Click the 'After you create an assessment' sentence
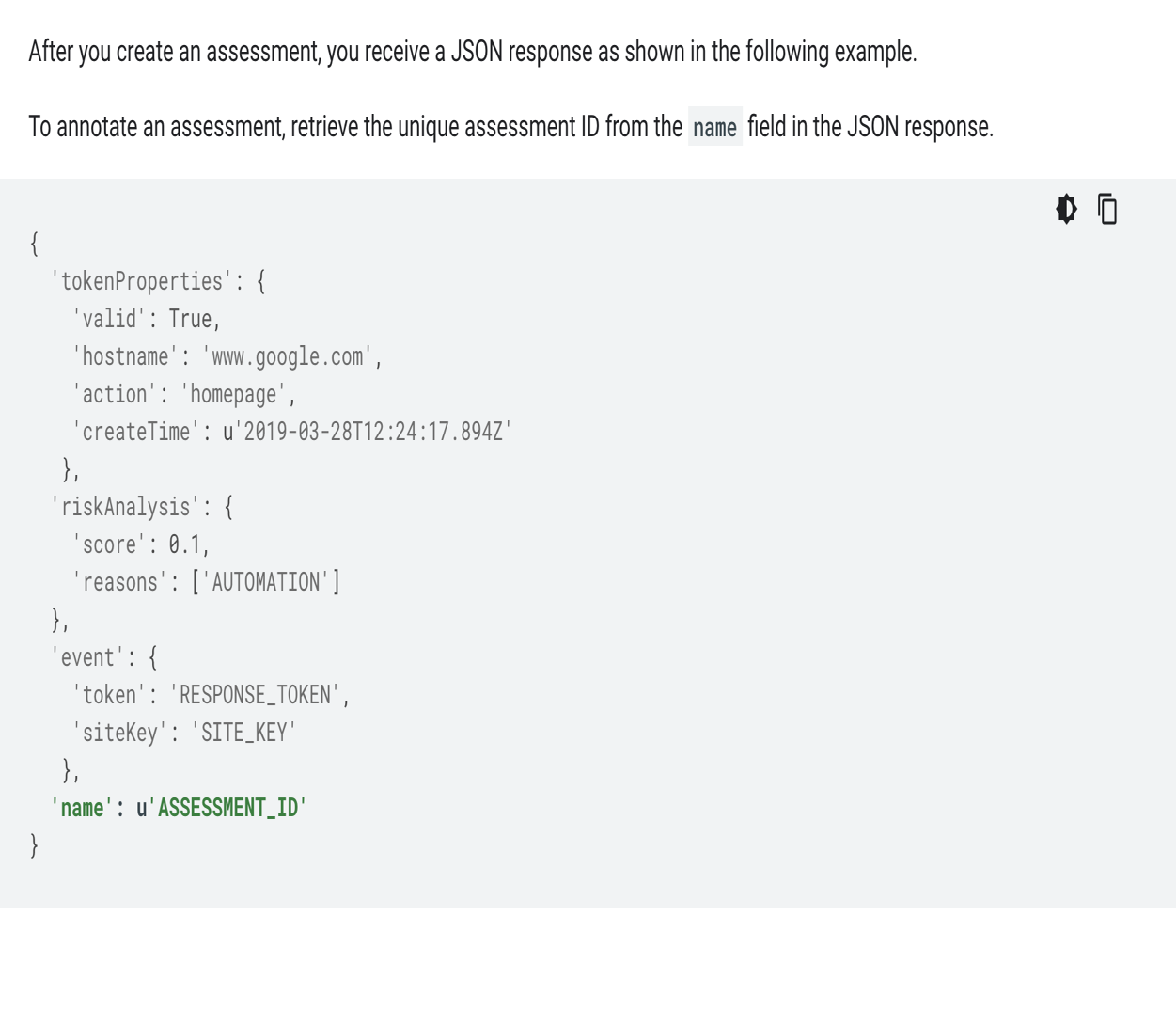The height and width of the screenshot is (1010, 1176). click(472, 51)
